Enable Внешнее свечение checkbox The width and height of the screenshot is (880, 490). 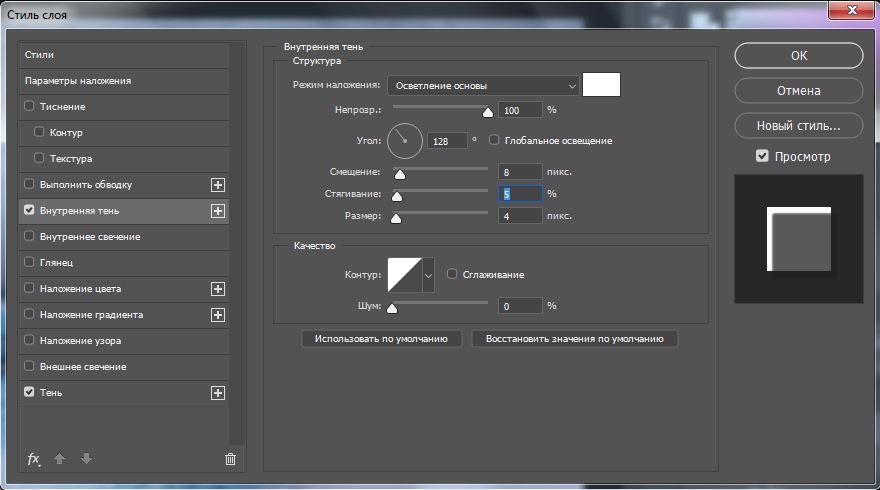click(x=29, y=366)
